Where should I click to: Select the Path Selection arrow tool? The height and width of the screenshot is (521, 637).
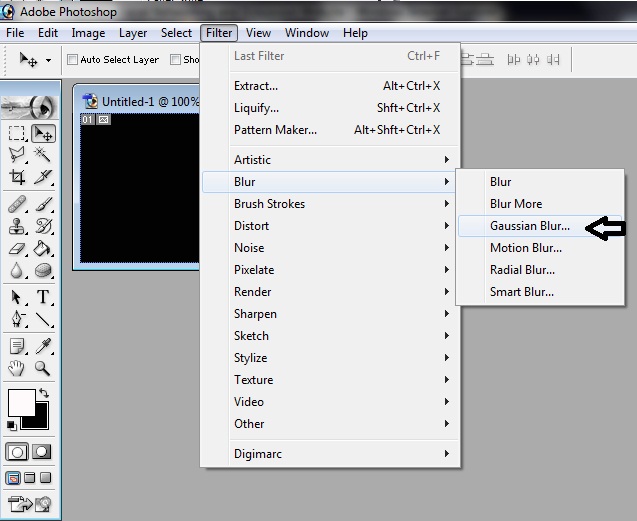[x=17, y=297]
